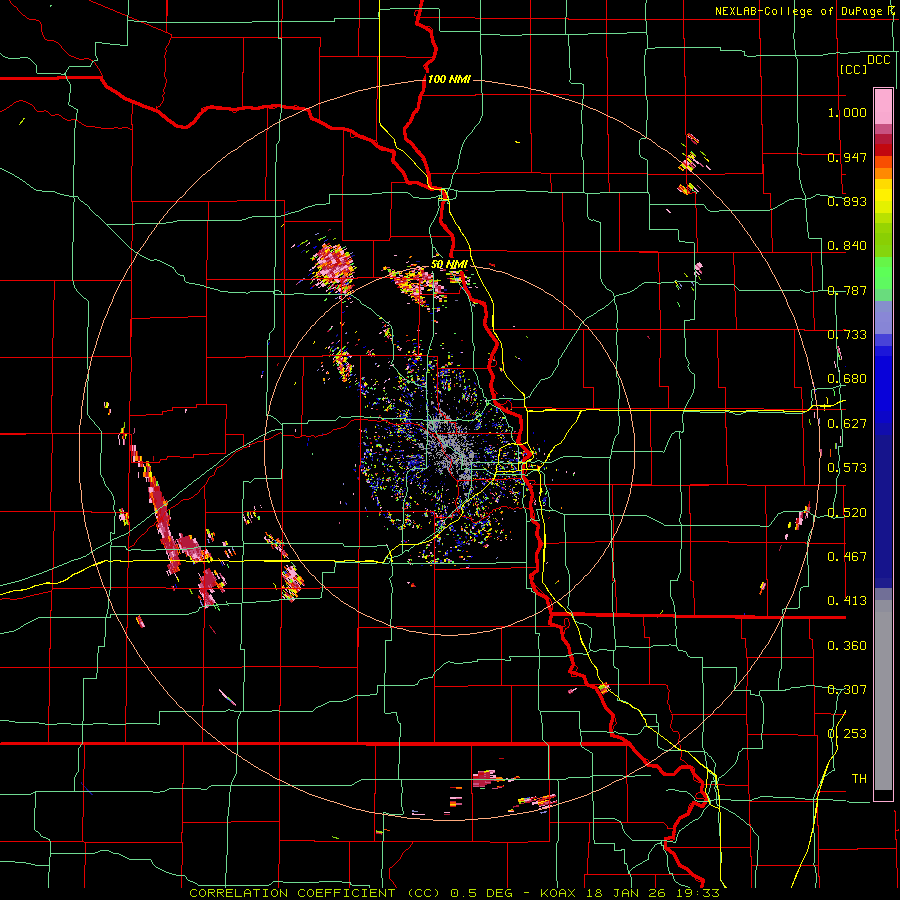The height and width of the screenshot is (900, 900).
Task: Select the 0.573 value on the CC scale
Action: tap(847, 468)
